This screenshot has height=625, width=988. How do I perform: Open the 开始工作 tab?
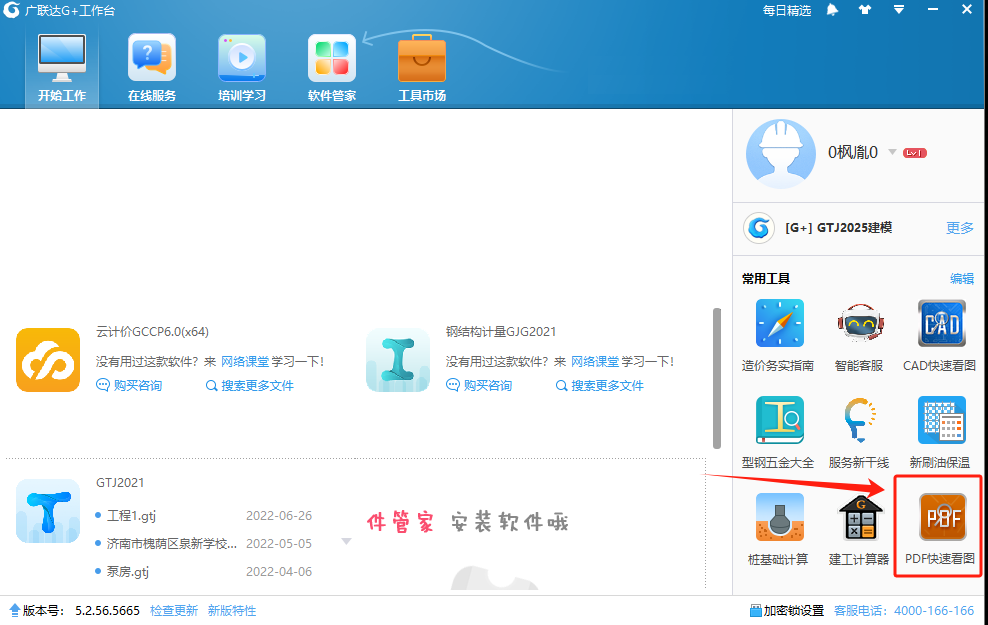pyautogui.click(x=62, y=68)
